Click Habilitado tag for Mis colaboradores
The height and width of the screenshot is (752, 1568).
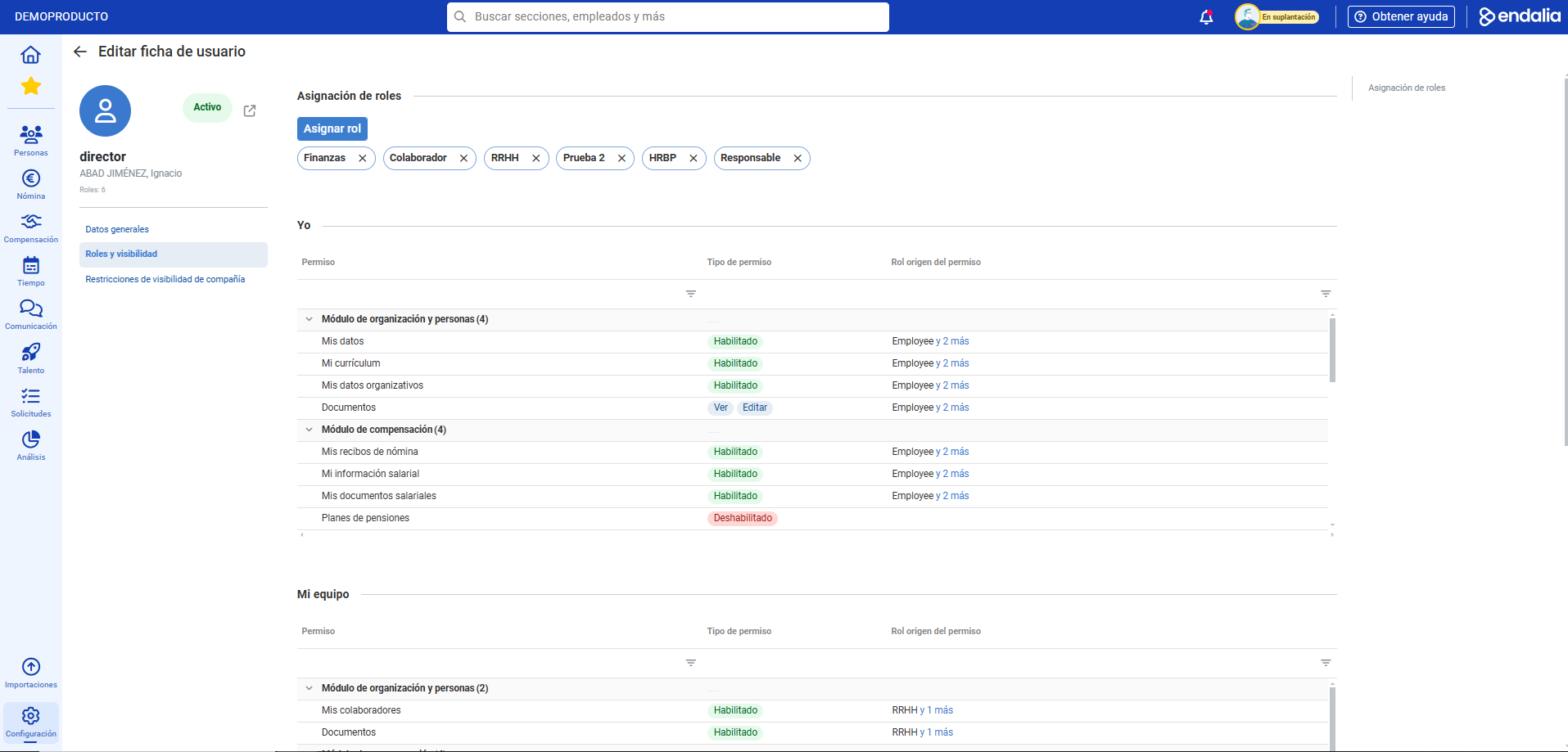(735, 710)
